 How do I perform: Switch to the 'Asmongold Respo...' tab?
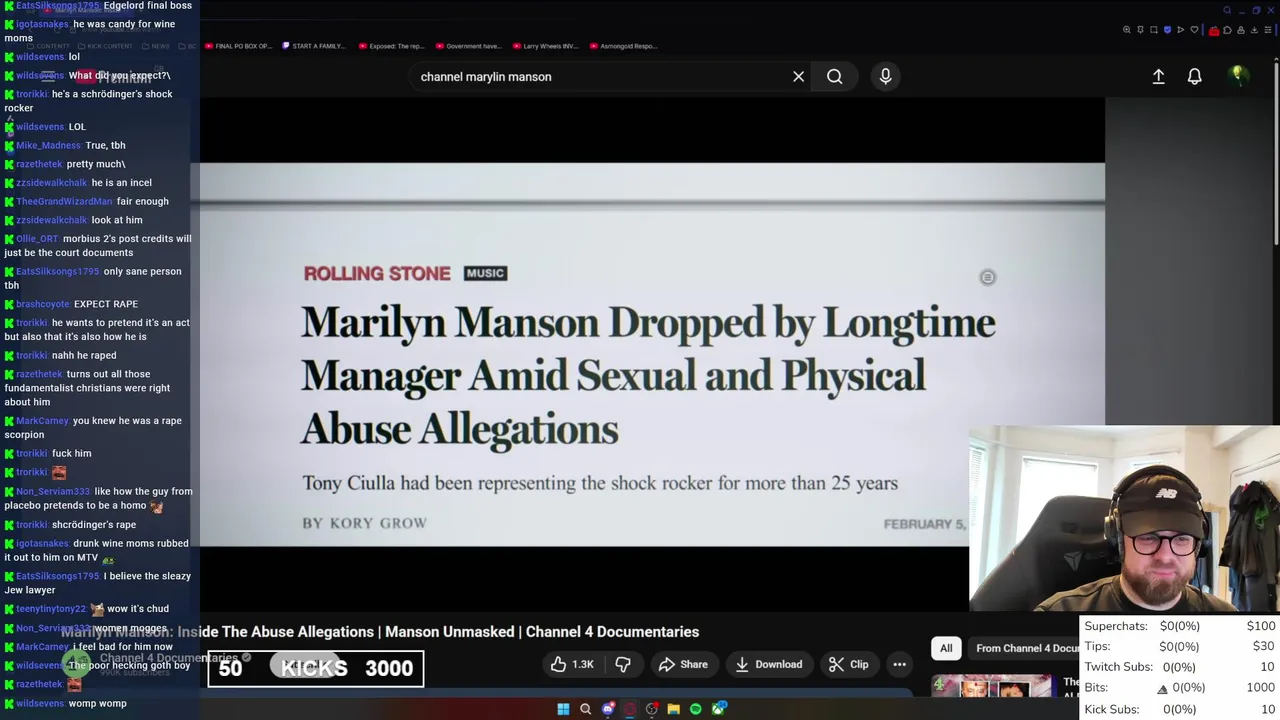pos(622,46)
